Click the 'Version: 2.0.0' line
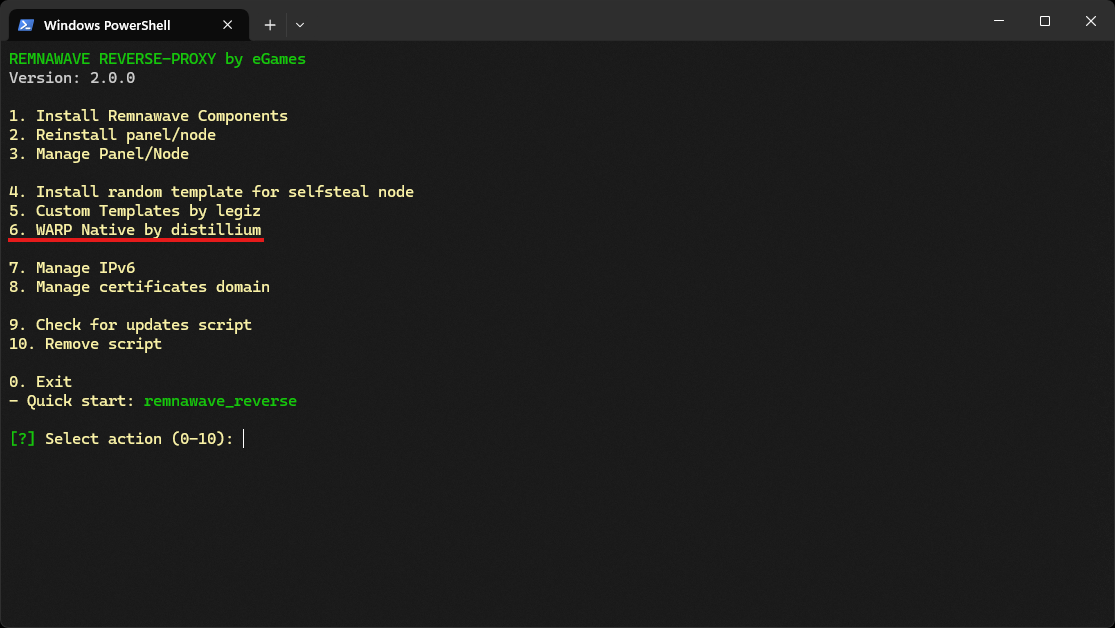The height and width of the screenshot is (628, 1115). coord(72,78)
